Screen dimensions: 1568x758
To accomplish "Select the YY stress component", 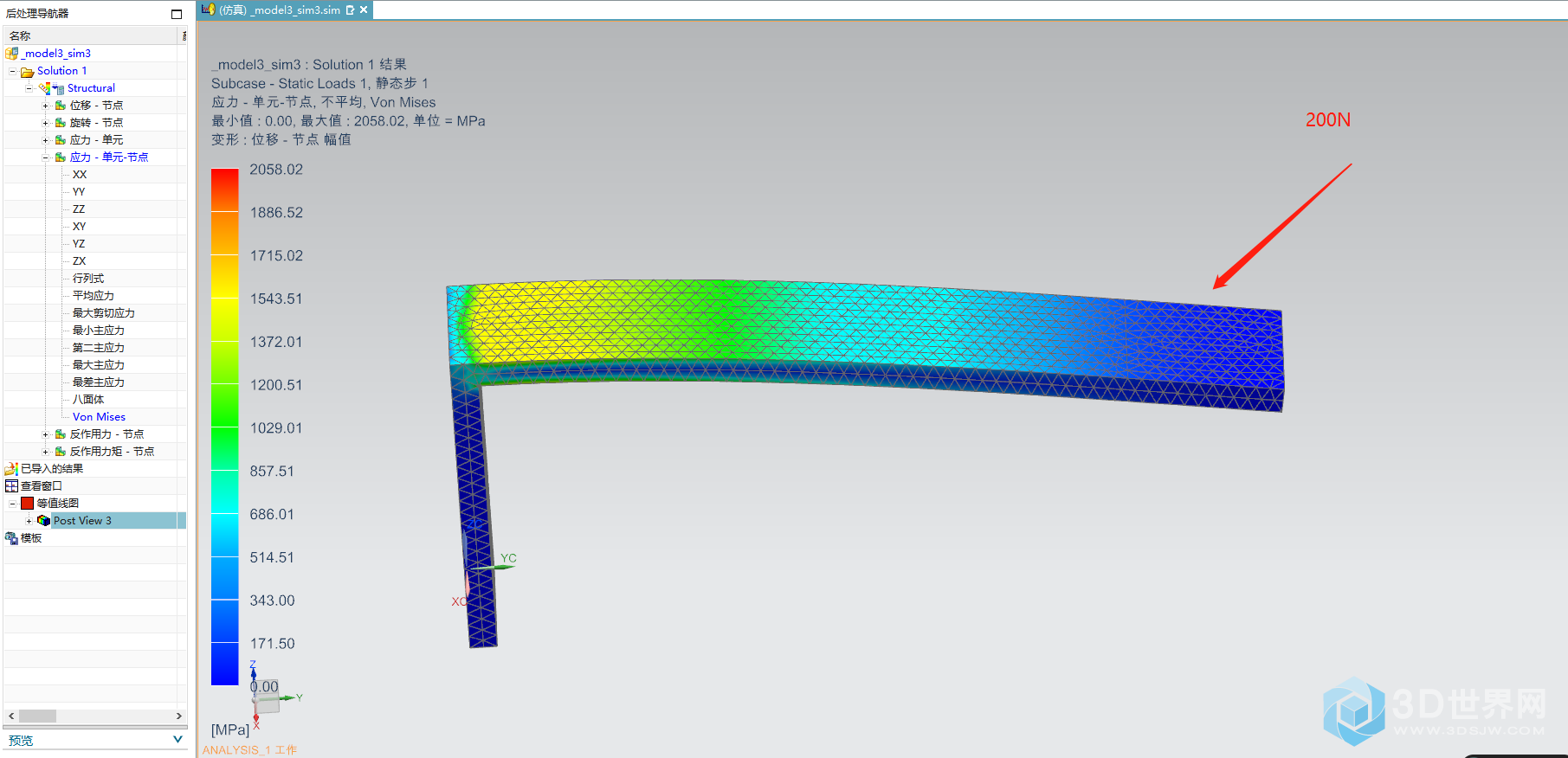I will pos(79,192).
